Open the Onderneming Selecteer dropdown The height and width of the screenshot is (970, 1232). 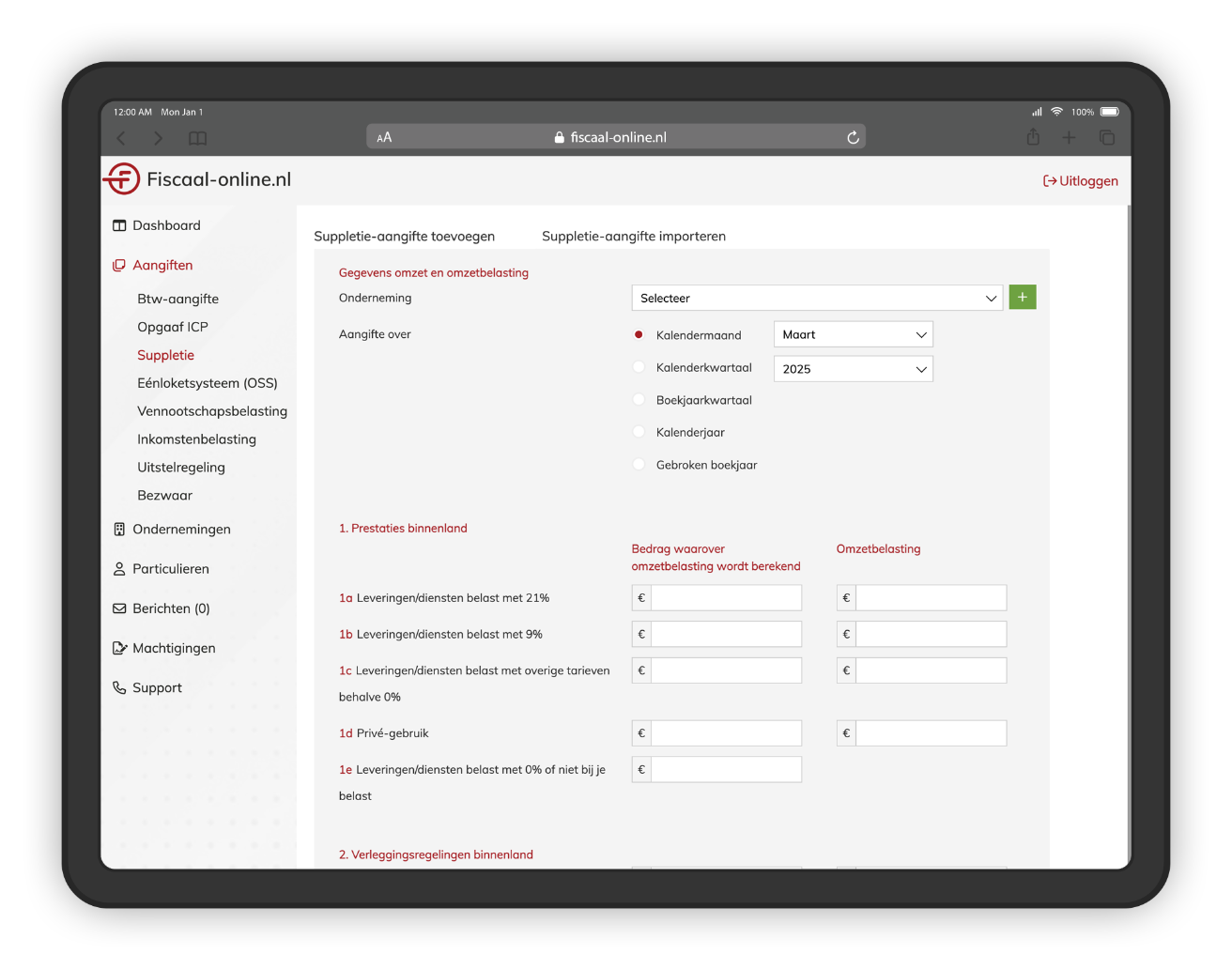(817, 298)
